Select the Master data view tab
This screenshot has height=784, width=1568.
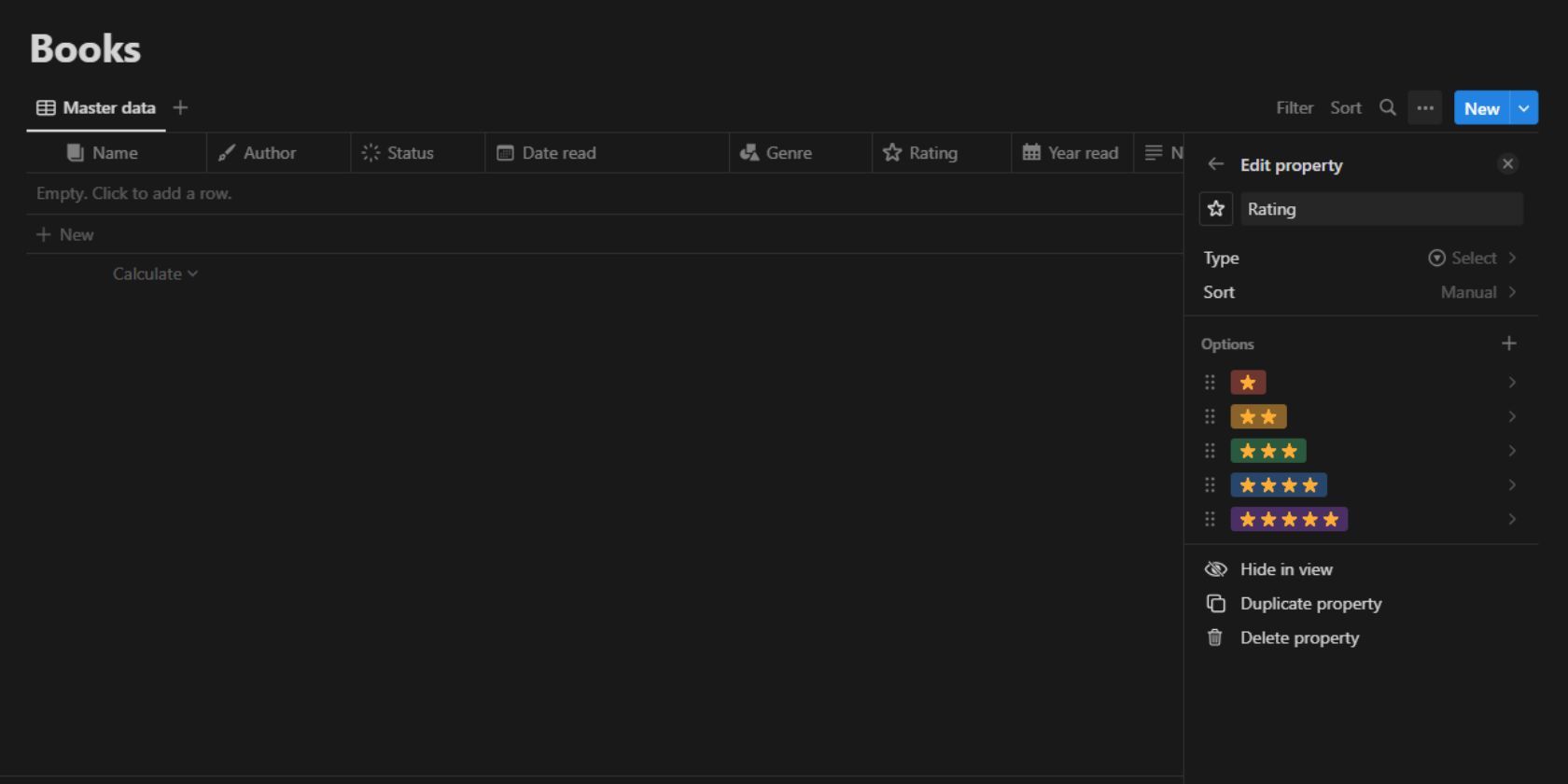[x=96, y=107]
